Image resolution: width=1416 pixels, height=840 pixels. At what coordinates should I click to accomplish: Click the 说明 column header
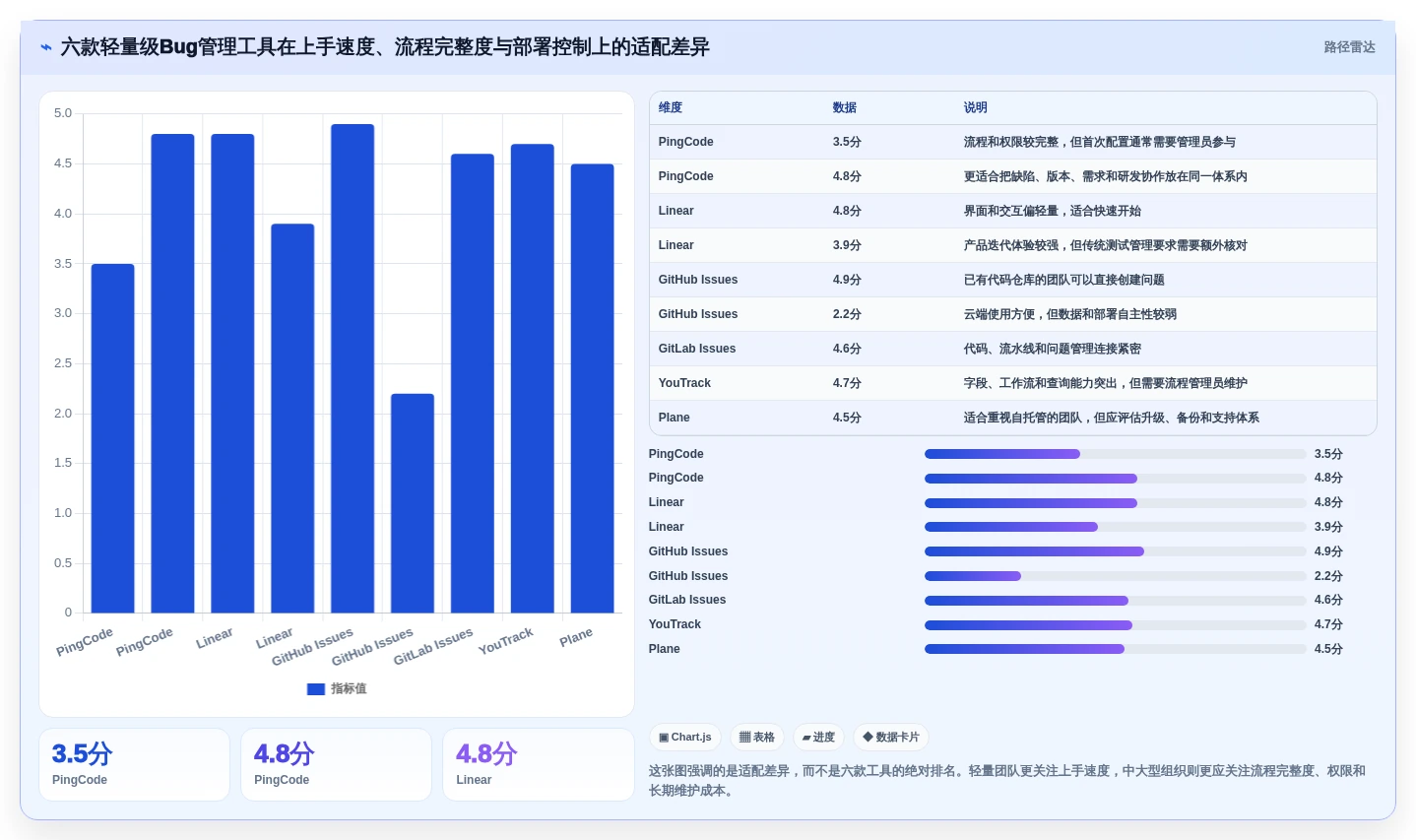(x=976, y=108)
